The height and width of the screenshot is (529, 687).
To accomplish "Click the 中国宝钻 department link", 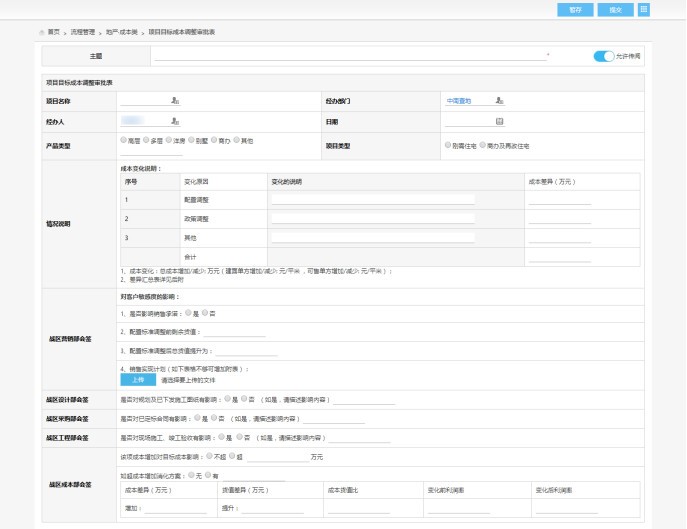I will coord(459,101).
